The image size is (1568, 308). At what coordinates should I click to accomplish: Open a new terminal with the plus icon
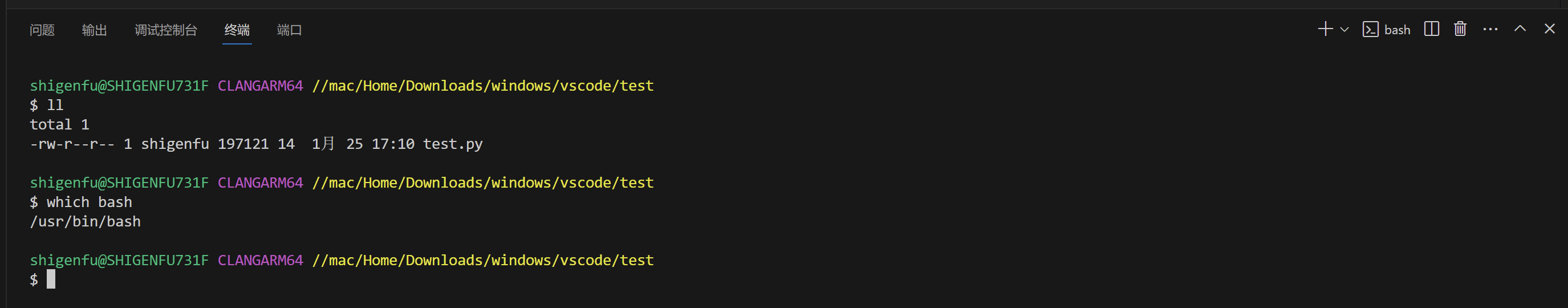coord(1325,29)
